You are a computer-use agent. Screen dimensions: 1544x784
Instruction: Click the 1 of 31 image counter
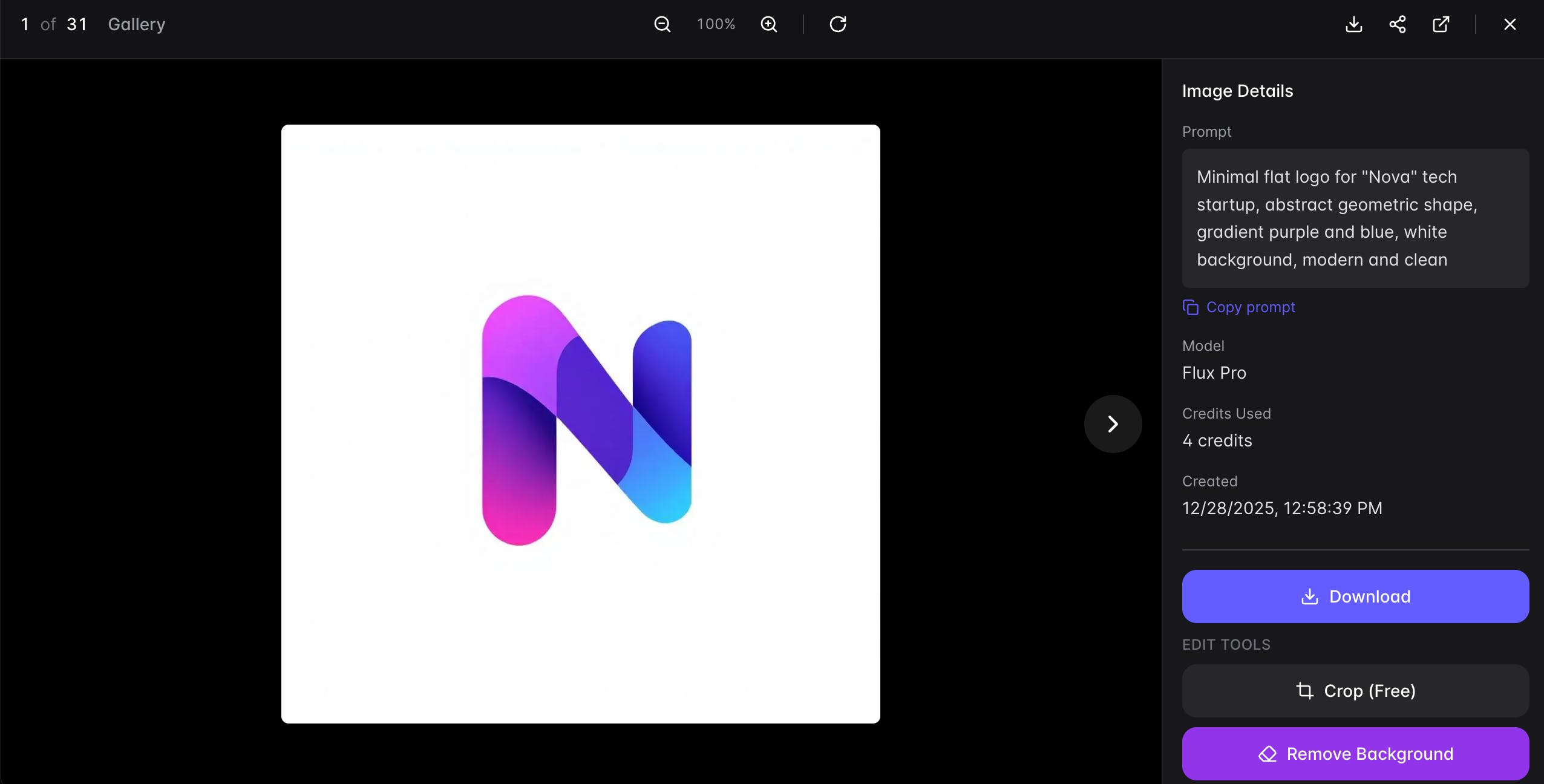click(54, 24)
